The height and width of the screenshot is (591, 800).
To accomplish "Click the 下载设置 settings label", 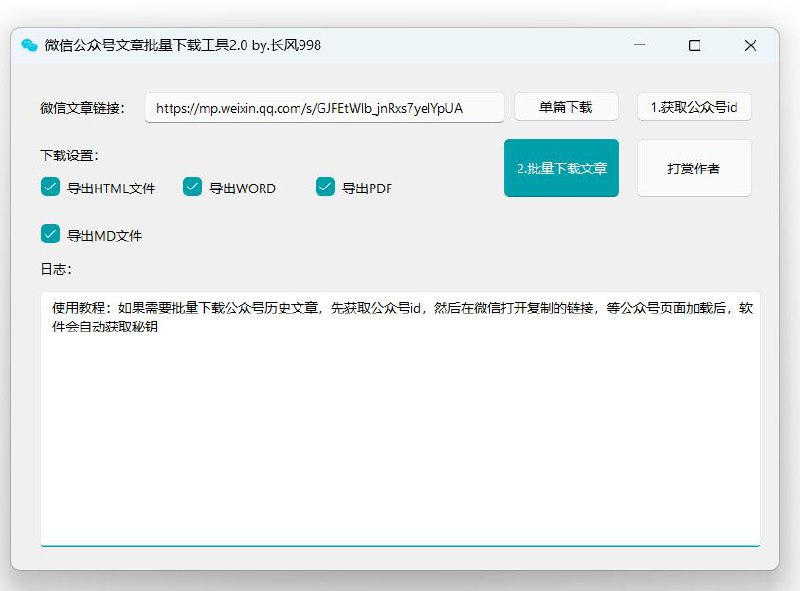I will (x=67, y=156).
